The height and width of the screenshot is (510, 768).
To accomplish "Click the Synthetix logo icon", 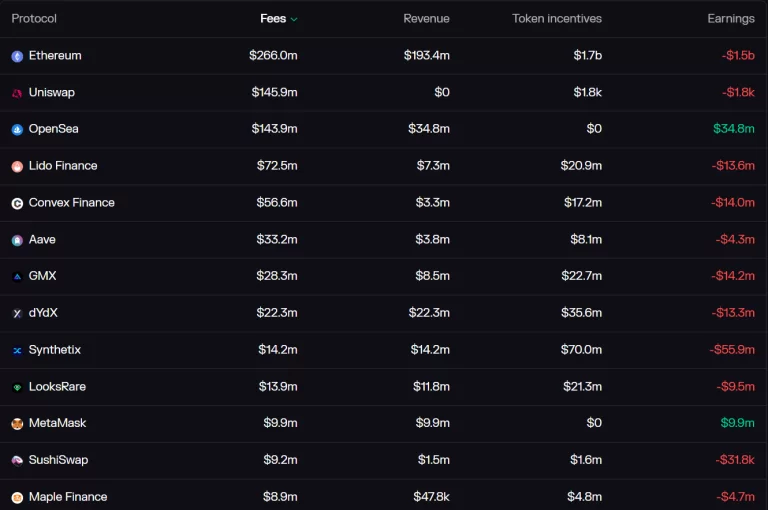I will click(17, 350).
